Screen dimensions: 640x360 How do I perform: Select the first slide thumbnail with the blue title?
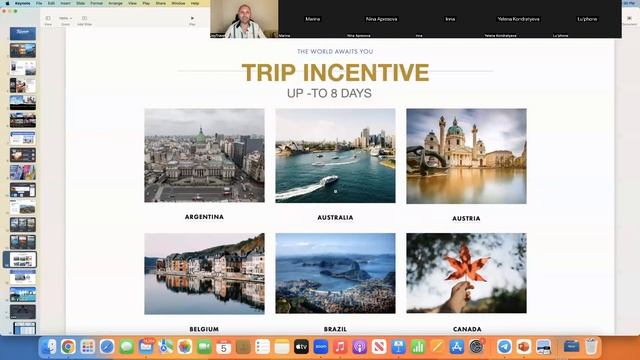click(23, 33)
